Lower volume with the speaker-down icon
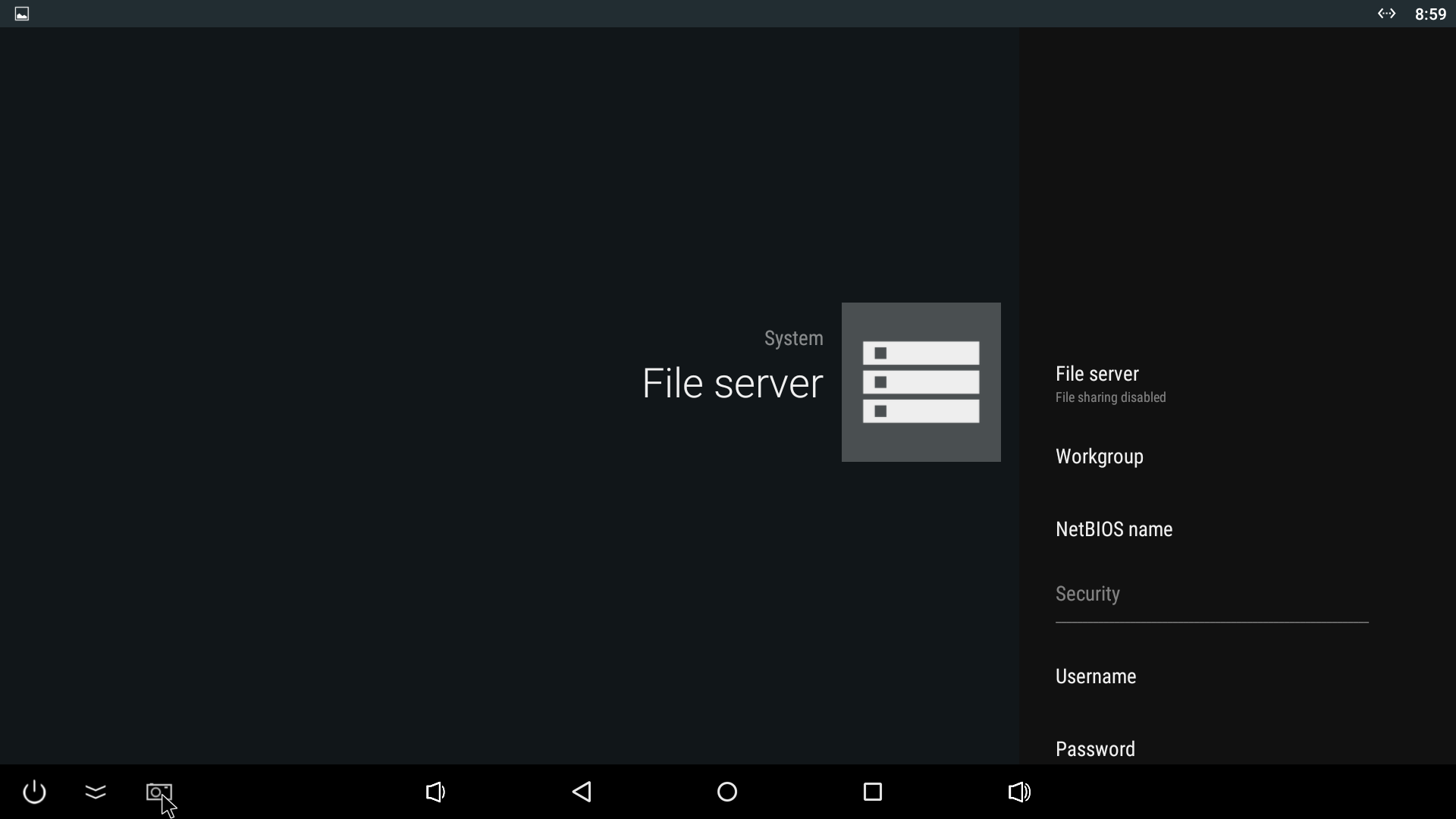The width and height of the screenshot is (1456, 819). (435, 792)
